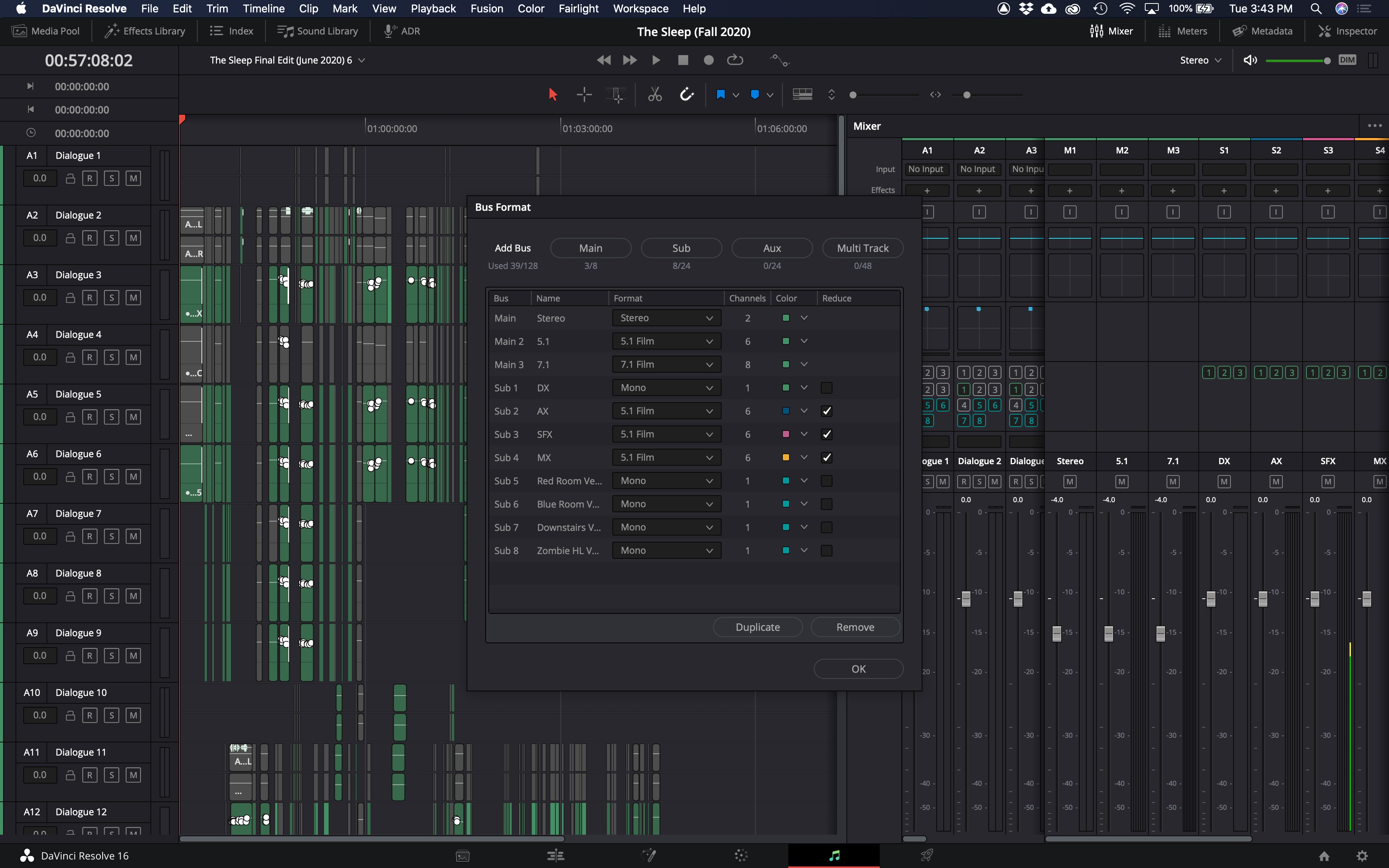Open Sub 5 Mono format dropdown

666,481
